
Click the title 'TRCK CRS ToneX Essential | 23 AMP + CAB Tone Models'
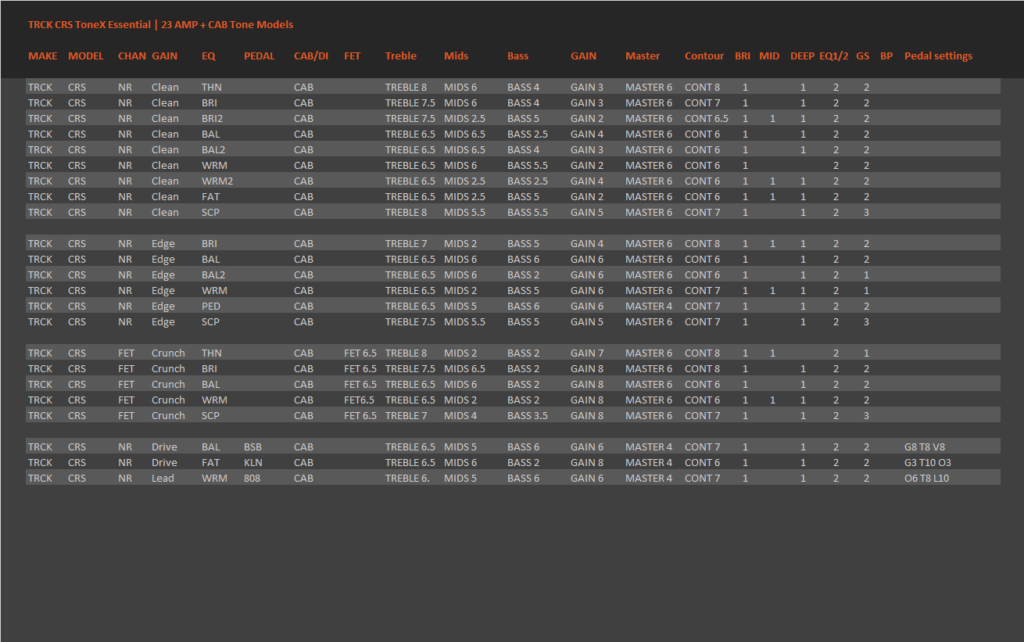coord(161,25)
